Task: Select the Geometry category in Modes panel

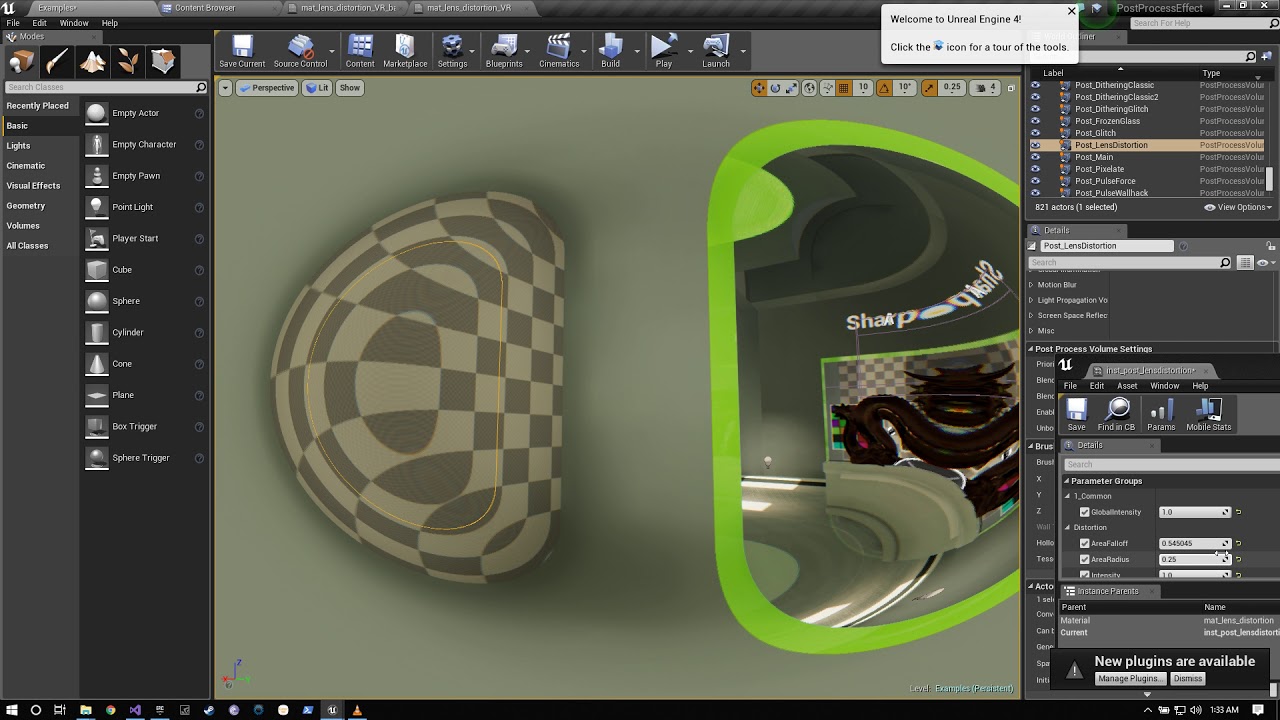Action: pos(26,206)
